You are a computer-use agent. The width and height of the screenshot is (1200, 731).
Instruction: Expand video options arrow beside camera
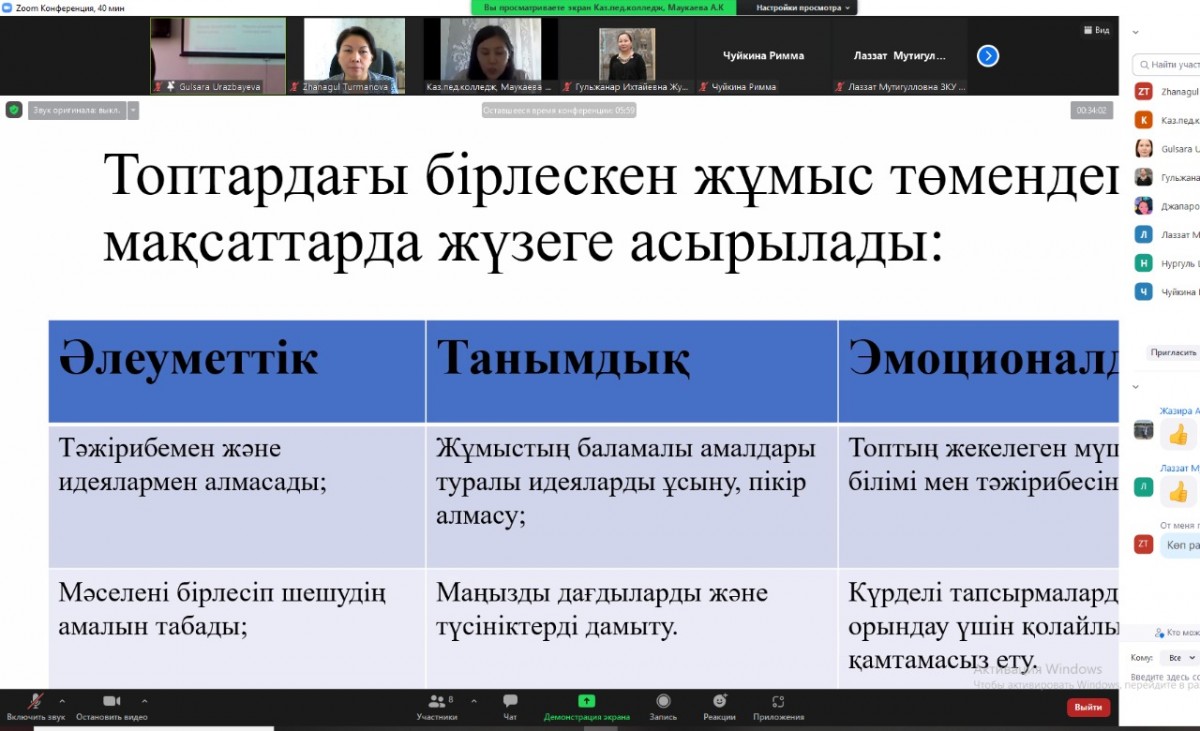click(144, 701)
